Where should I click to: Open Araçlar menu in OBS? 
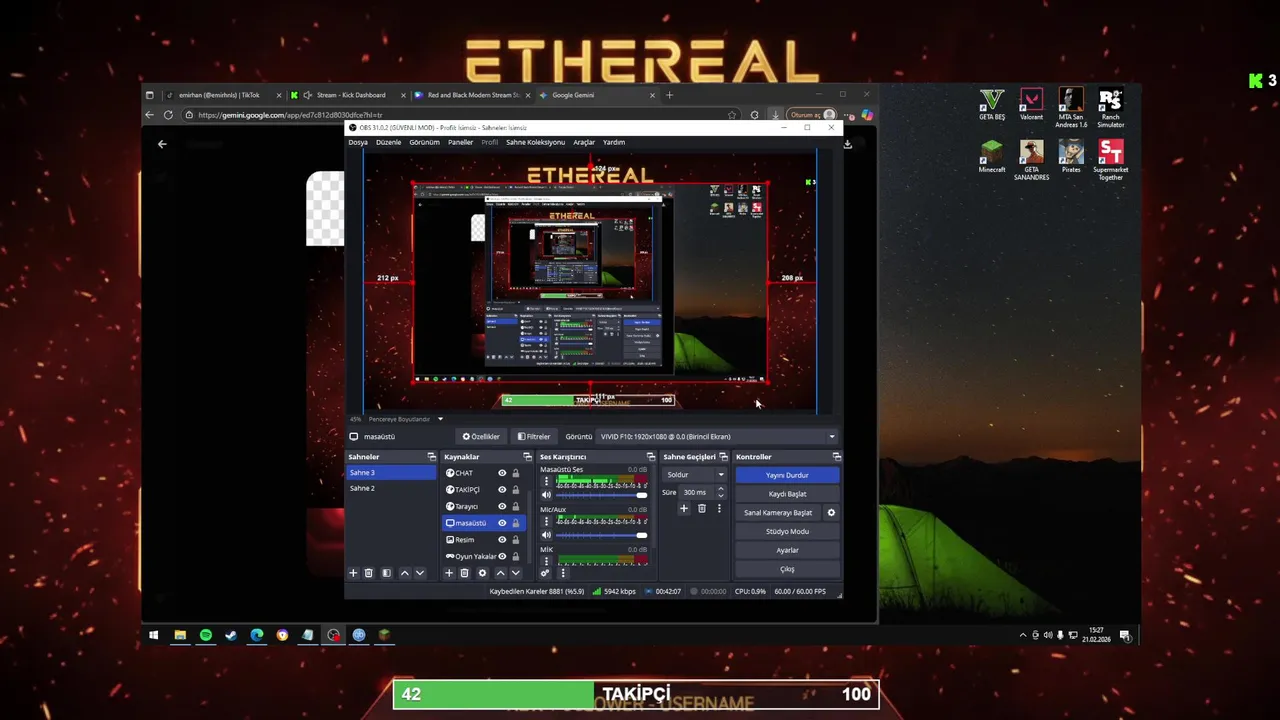point(584,142)
